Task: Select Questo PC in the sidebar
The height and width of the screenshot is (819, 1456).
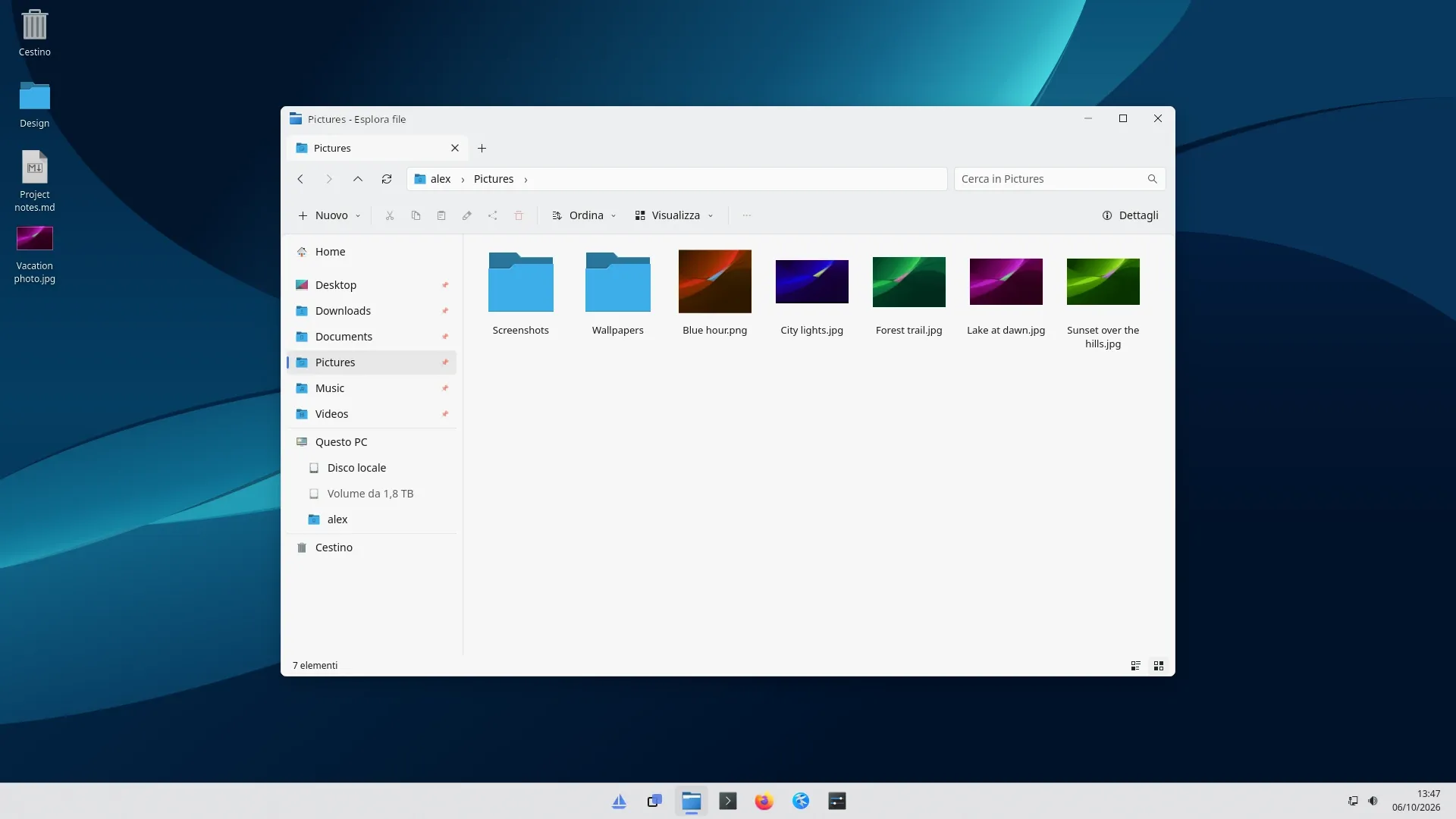Action: coord(372,442)
